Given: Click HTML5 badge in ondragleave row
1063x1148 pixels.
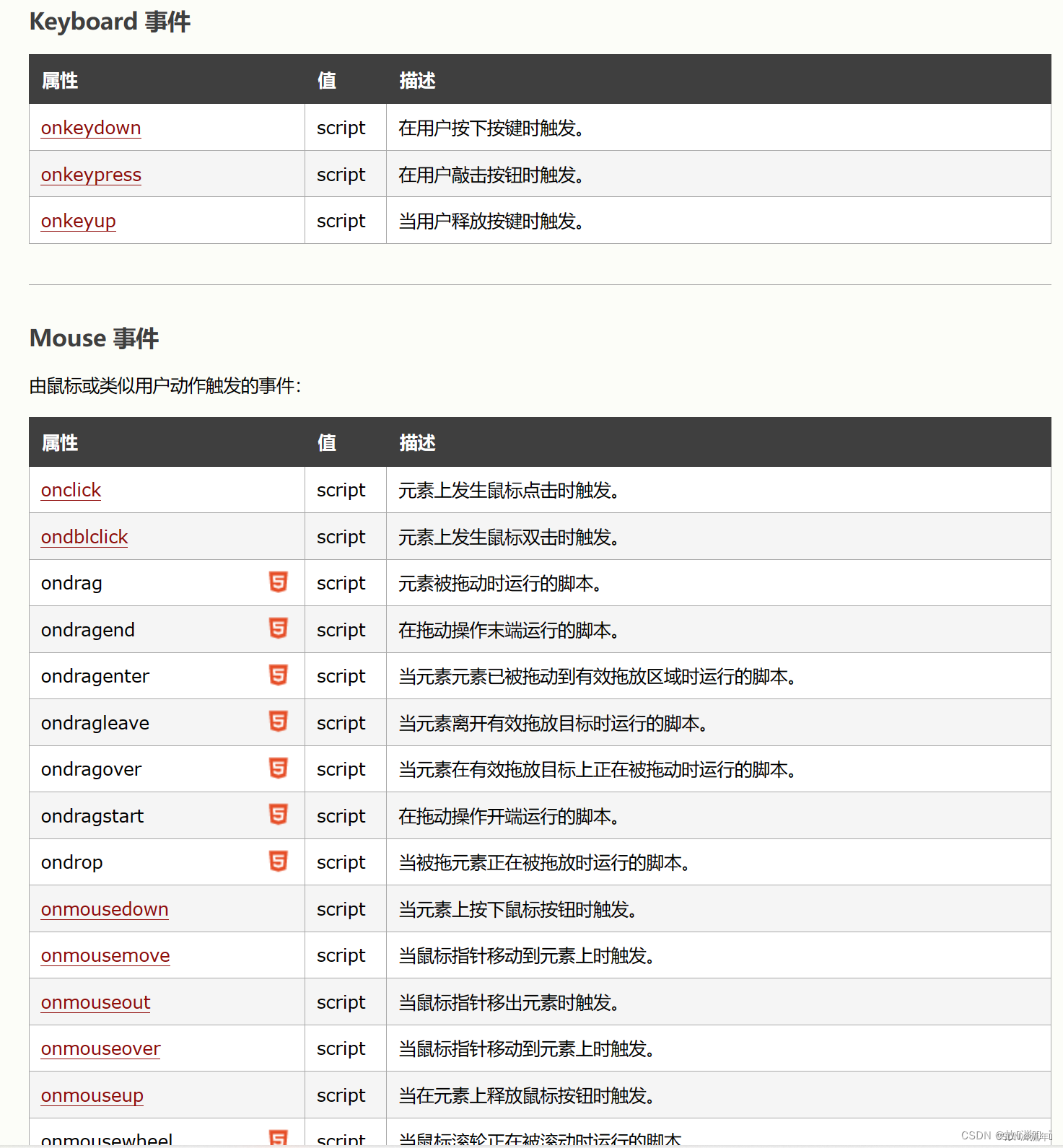Looking at the screenshot, I should (x=279, y=722).
